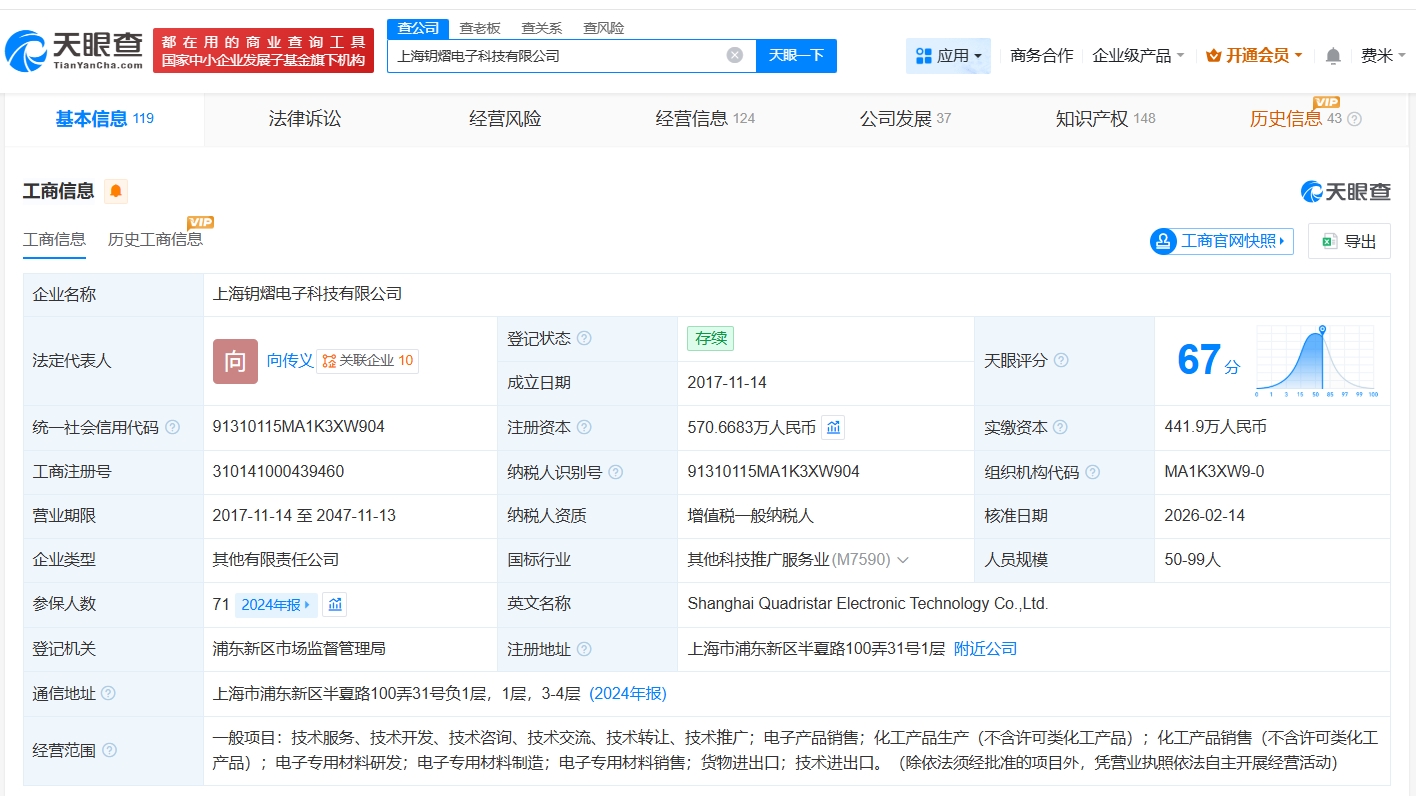Switch to the 法律诉讼 tab
The image size is (1416, 796).
pos(305,119)
